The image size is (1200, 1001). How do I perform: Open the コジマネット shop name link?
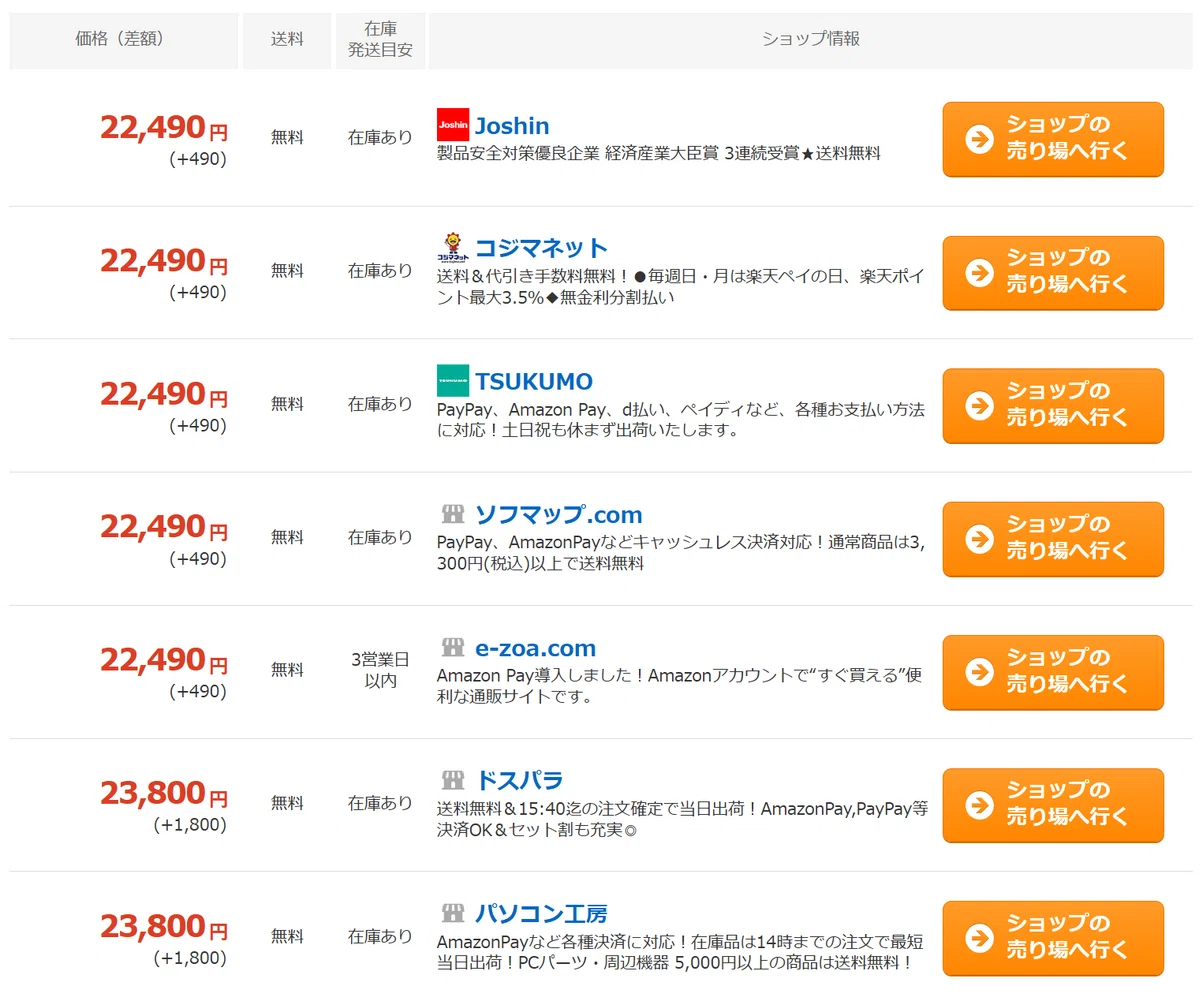(541, 248)
